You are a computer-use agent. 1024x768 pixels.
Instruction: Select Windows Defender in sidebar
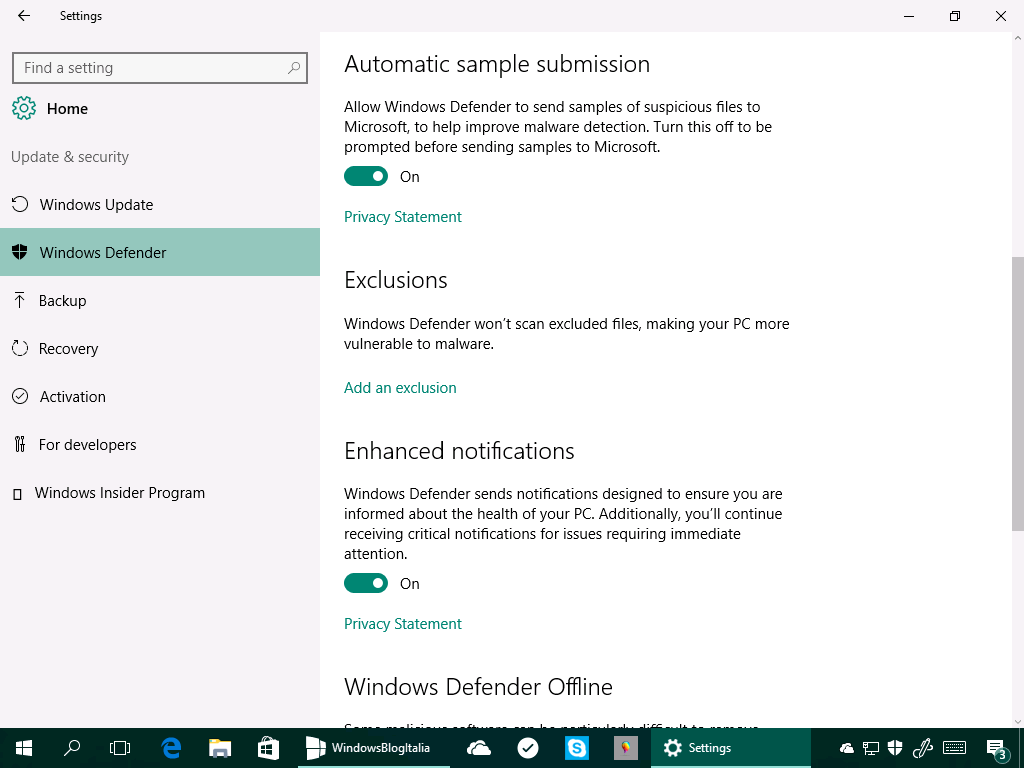click(x=160, y=252)
